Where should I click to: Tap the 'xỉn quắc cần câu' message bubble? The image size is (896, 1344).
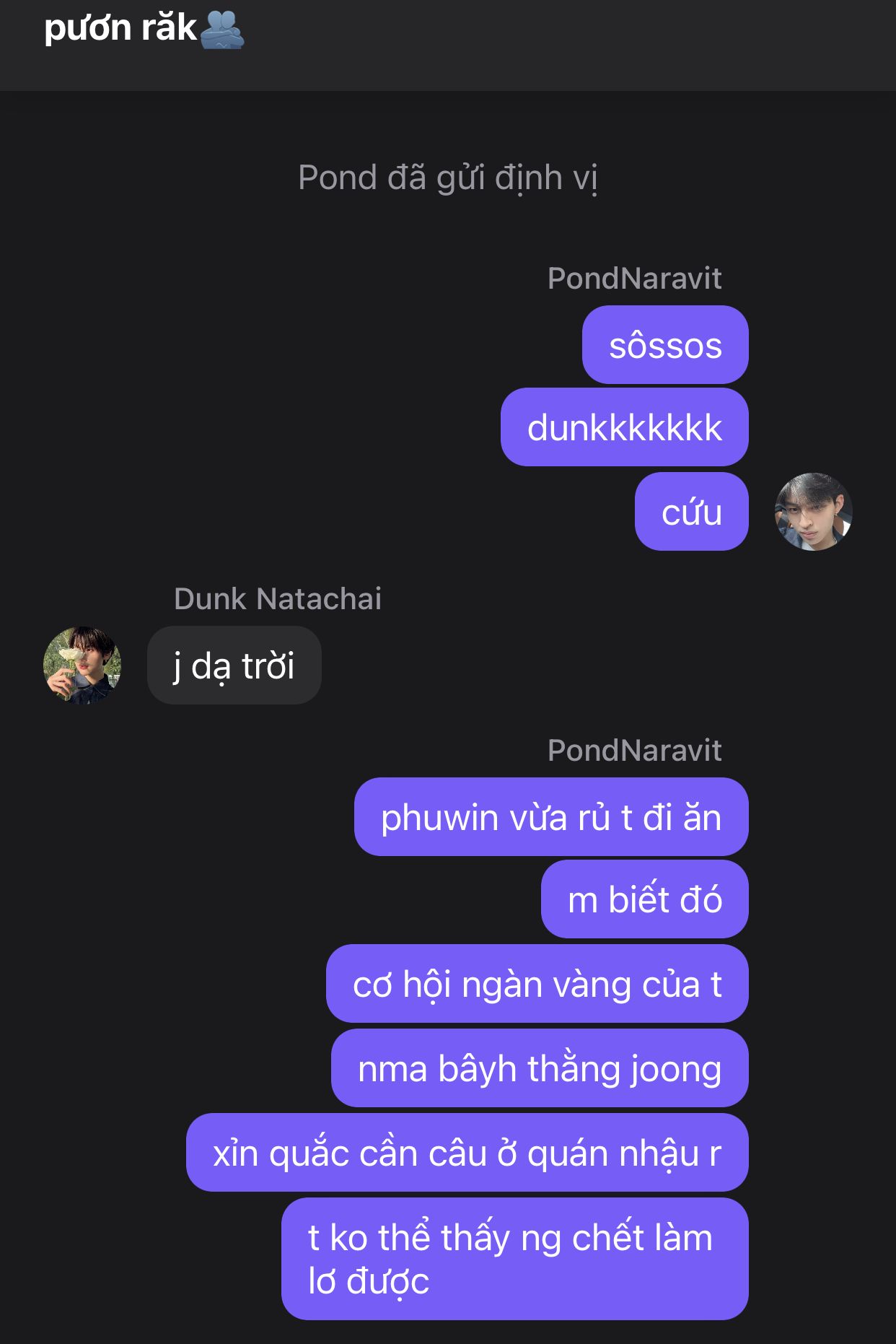coord(467,1153)
